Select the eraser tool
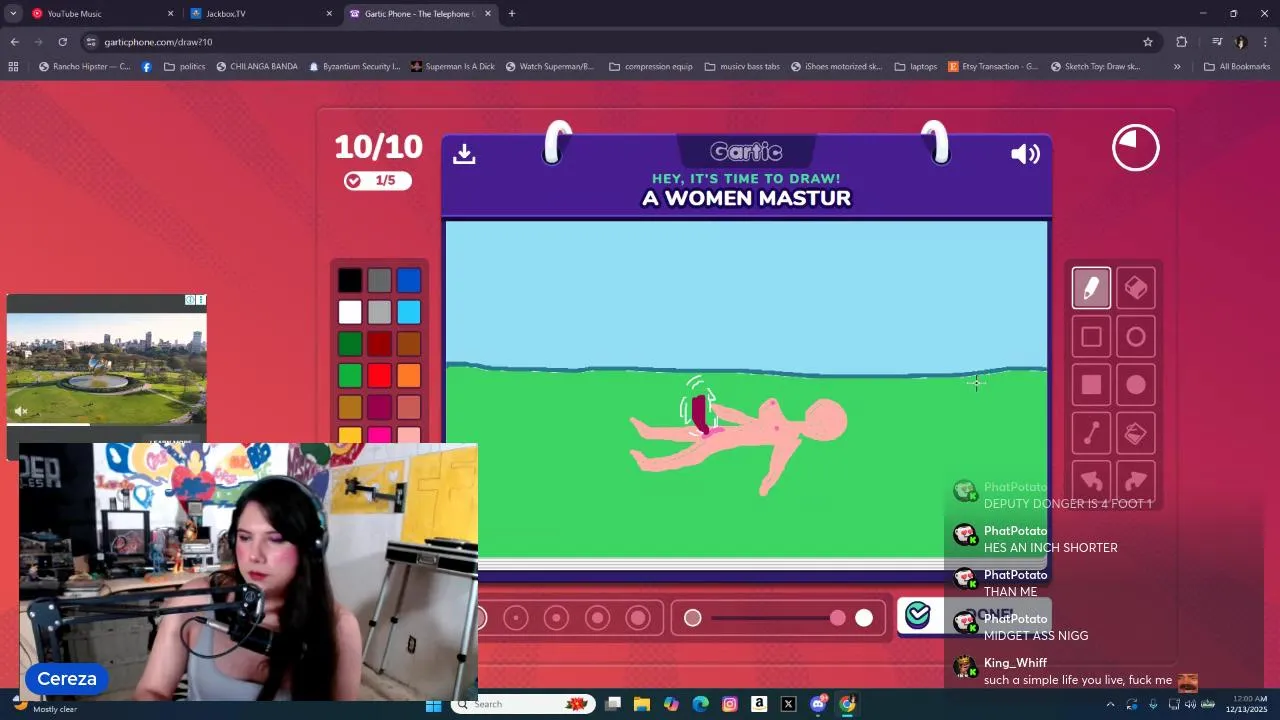This screenshot has width=1280, height=720. [1136, 288]
